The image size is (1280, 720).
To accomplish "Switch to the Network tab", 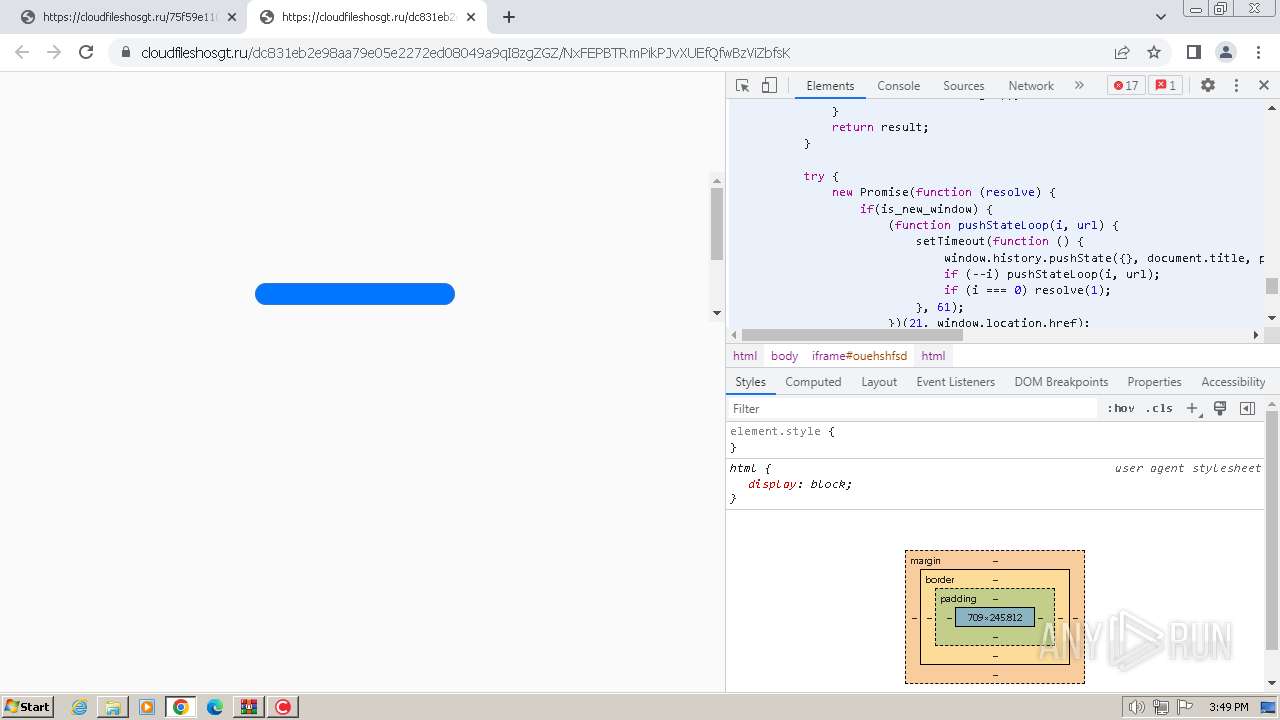I will [x=1030, y=85].
